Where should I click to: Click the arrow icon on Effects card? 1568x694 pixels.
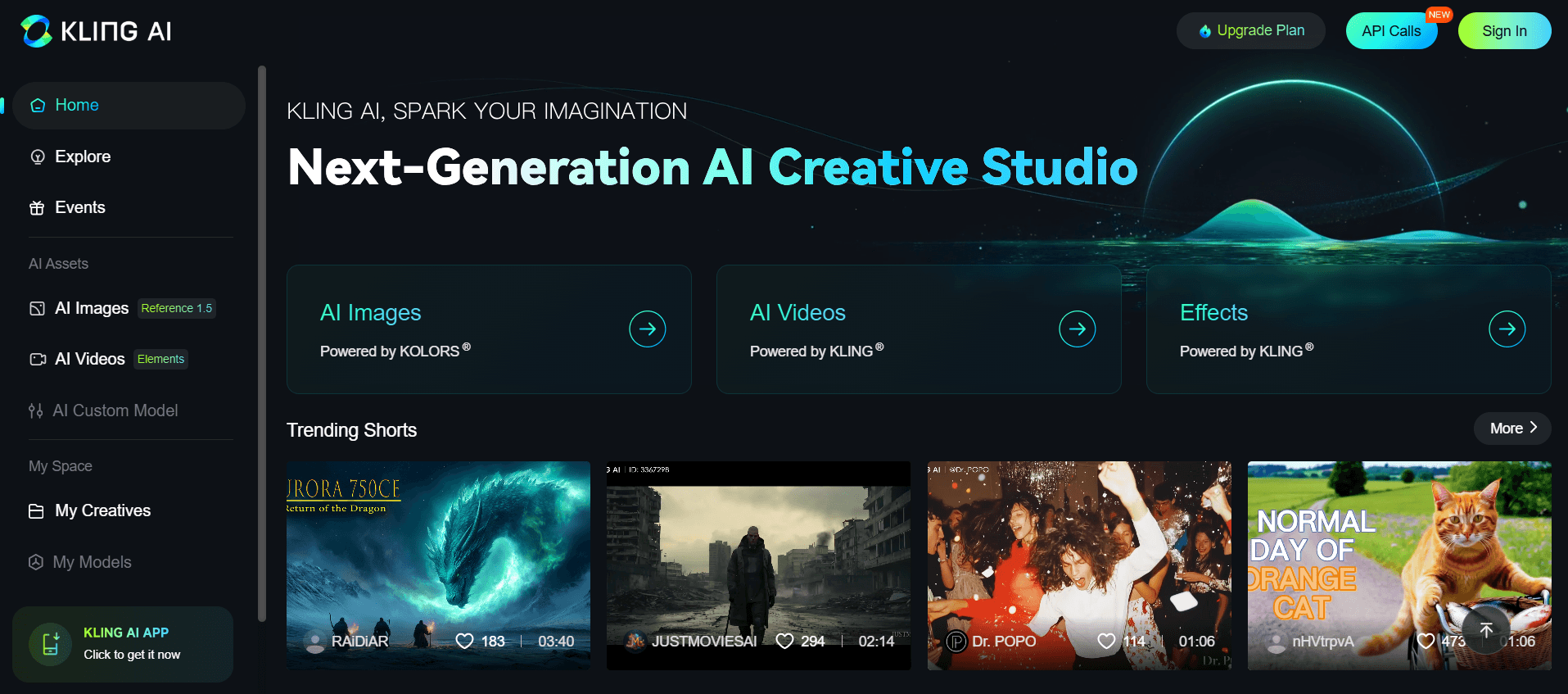1507,329
